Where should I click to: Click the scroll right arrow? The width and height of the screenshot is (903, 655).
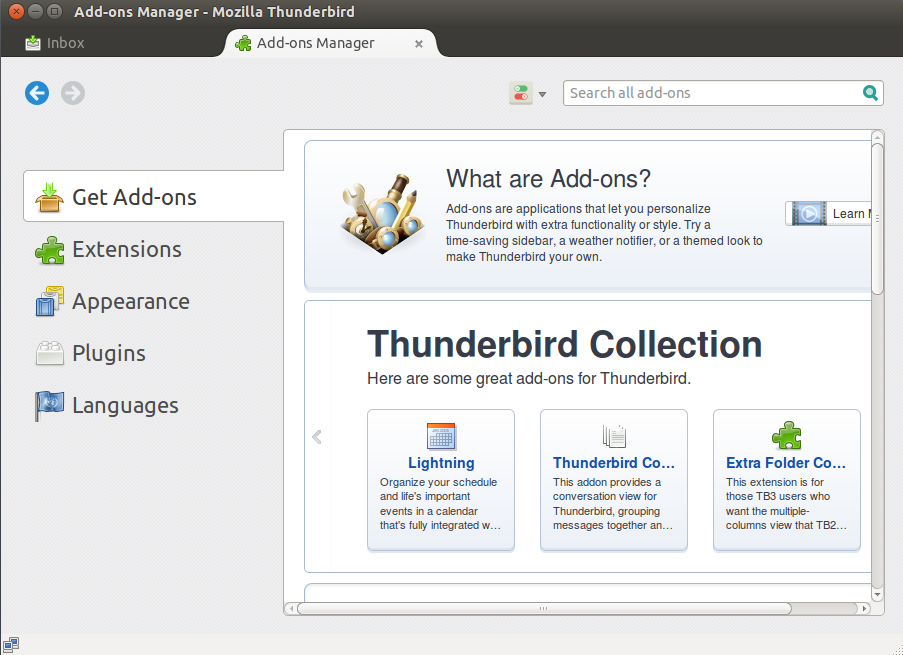864,608
